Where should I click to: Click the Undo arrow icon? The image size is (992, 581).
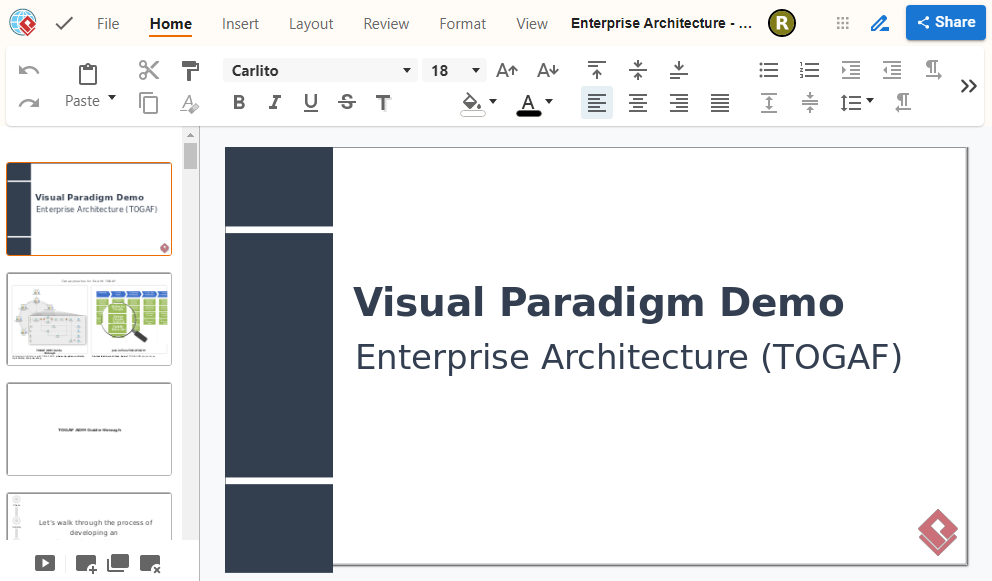click(x=29, y=70)
